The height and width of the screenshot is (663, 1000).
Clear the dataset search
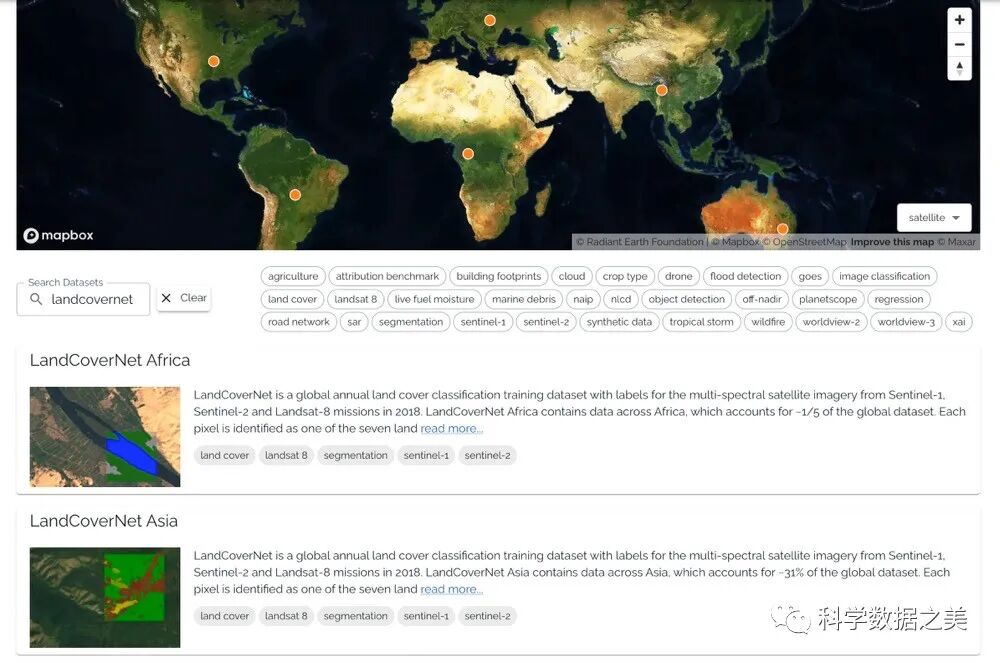pyautogui.click(x=184, y=298)
